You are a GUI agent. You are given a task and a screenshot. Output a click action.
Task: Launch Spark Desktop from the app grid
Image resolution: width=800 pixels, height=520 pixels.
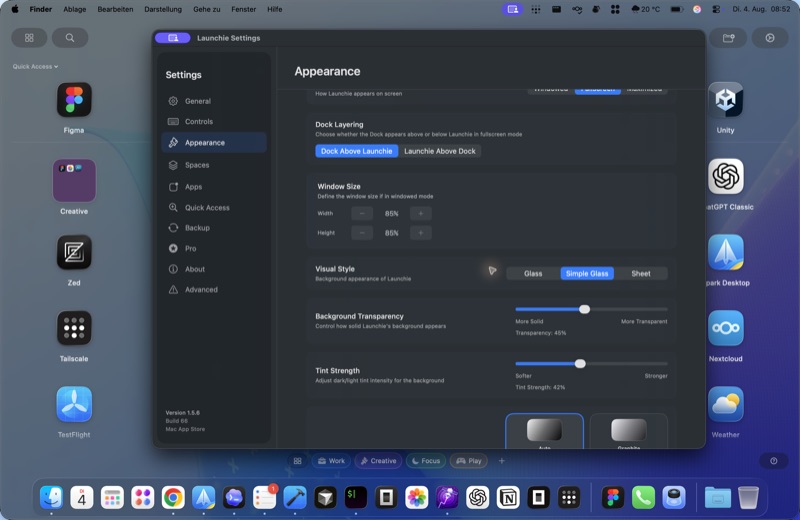(726, 252)
